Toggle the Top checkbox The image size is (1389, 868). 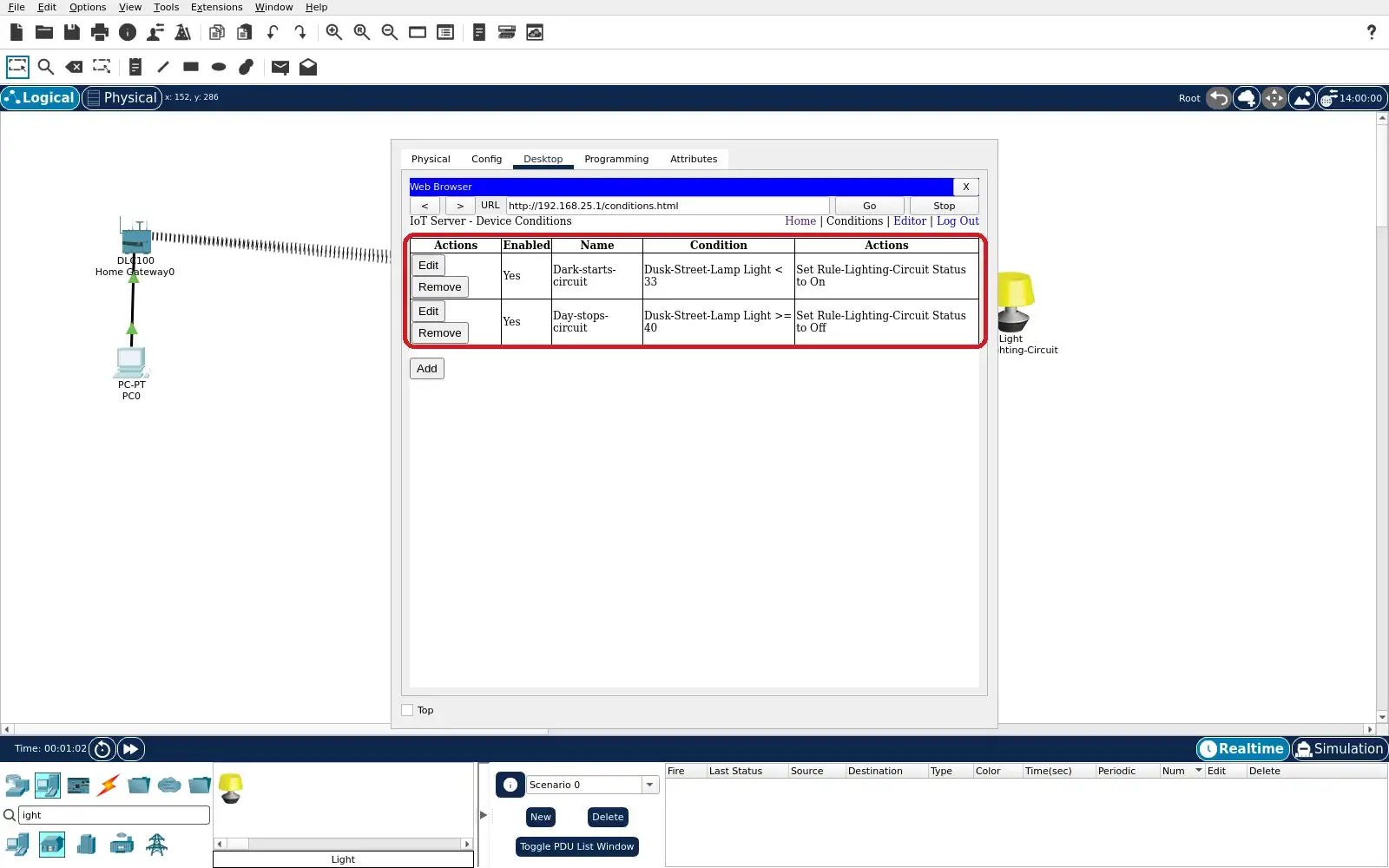[x=407, y=710]
